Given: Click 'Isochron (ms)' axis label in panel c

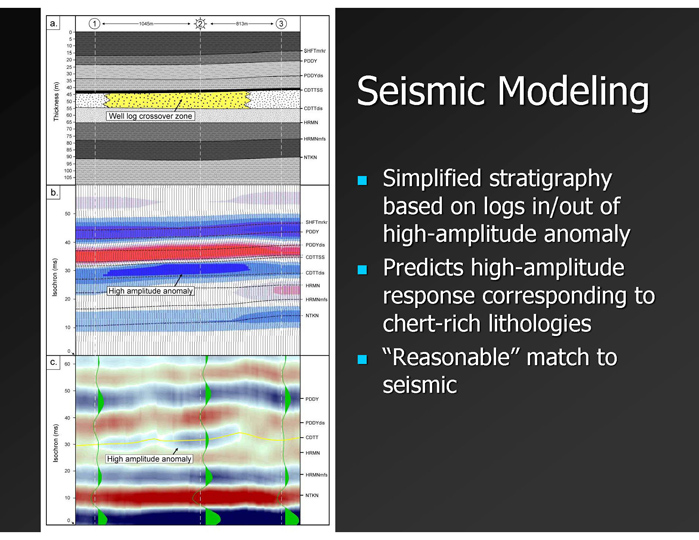Looking at the screenshot, I should pos(55,442).
